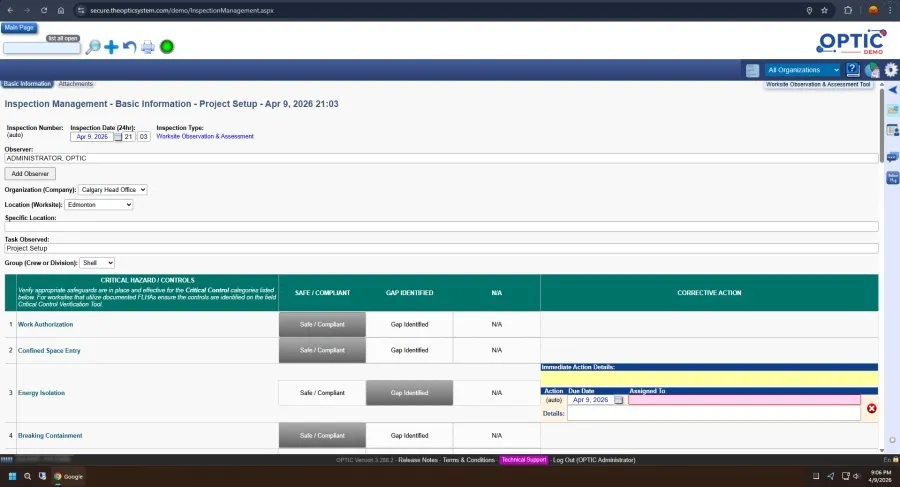Click the printer icon

point(148,47)
